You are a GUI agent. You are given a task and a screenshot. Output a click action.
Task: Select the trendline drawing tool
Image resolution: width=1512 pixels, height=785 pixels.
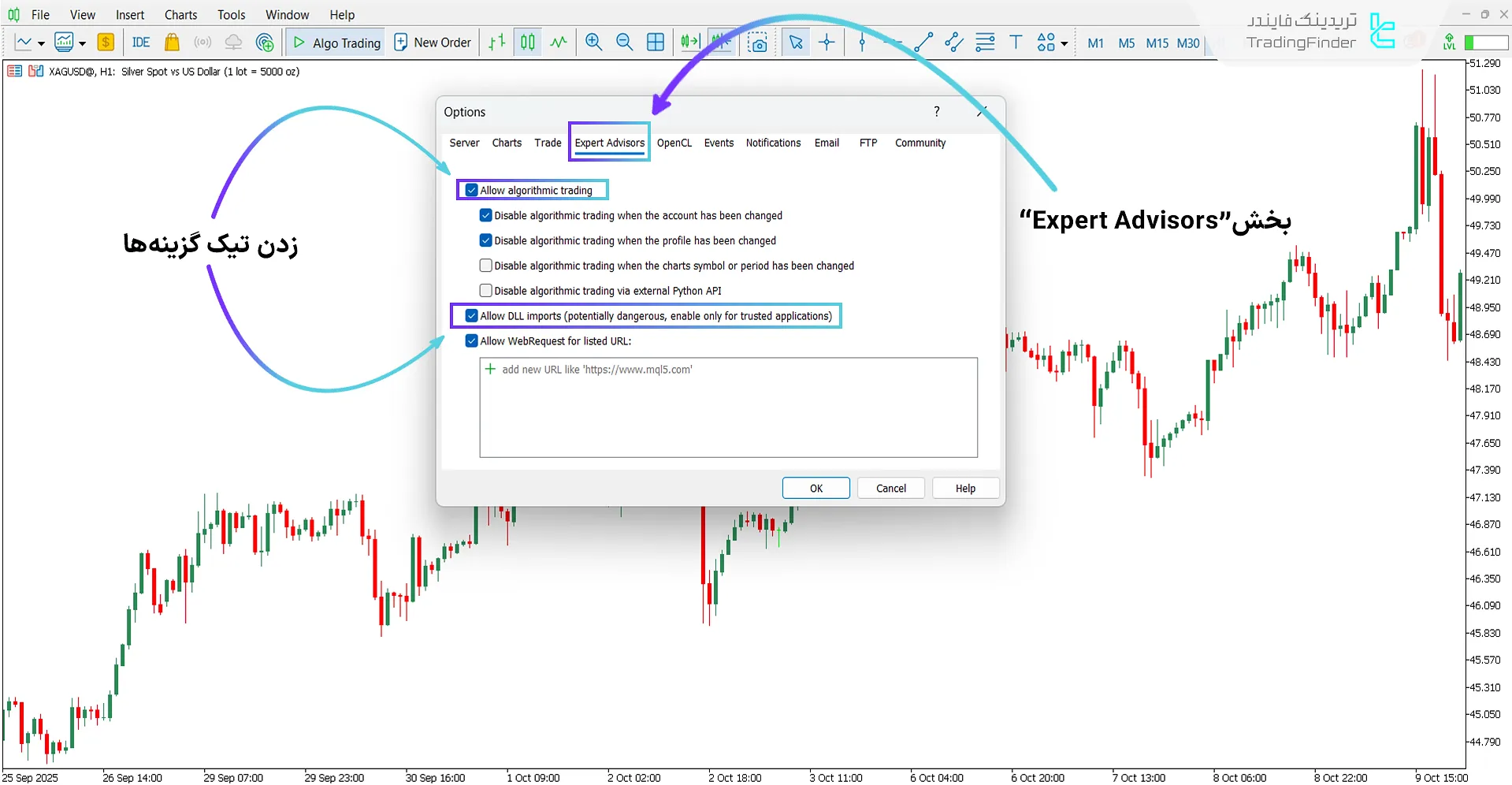pyautogui.click(x=923, y=43)
